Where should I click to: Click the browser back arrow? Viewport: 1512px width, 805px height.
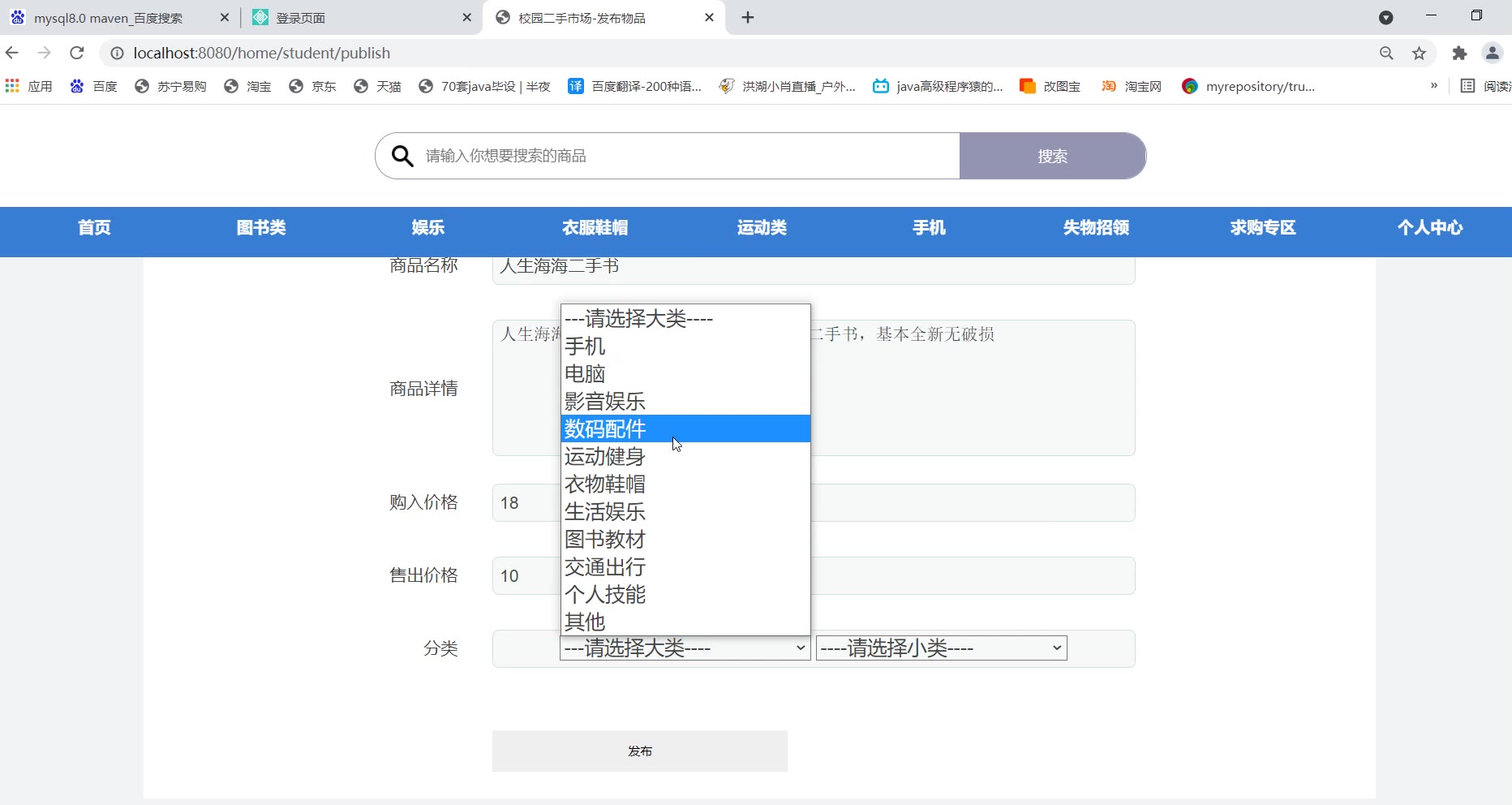pyautogui.click(x=12, y=53)
